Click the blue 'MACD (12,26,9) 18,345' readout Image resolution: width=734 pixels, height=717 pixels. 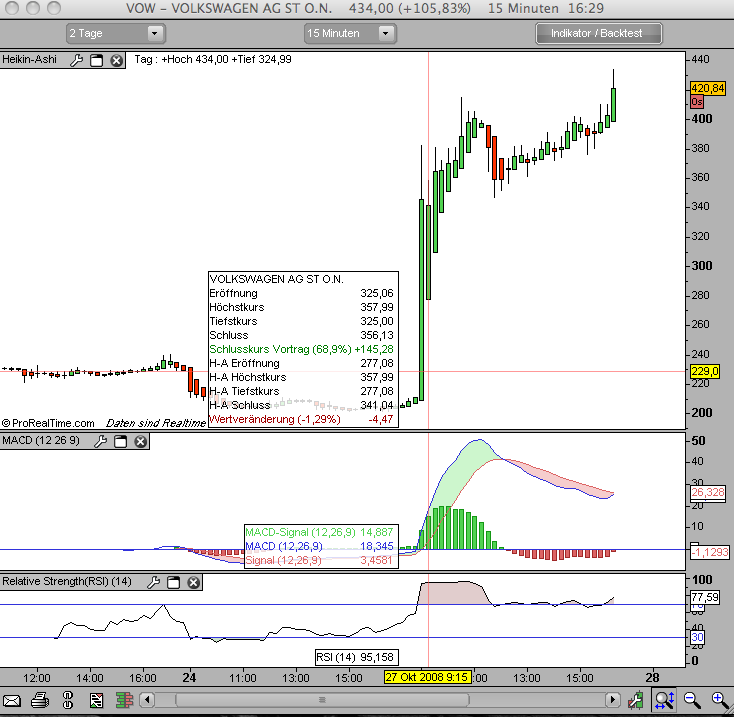320,546
